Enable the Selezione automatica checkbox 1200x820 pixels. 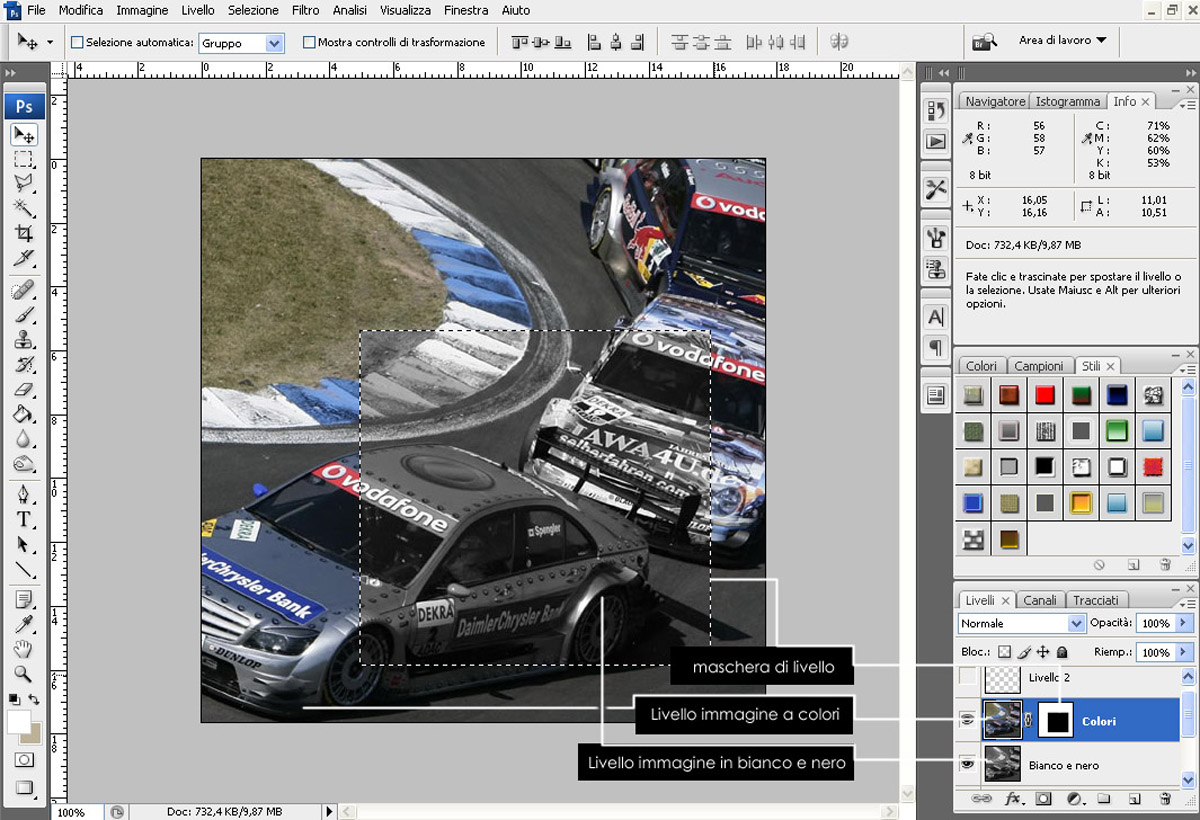tap(77, 43)
